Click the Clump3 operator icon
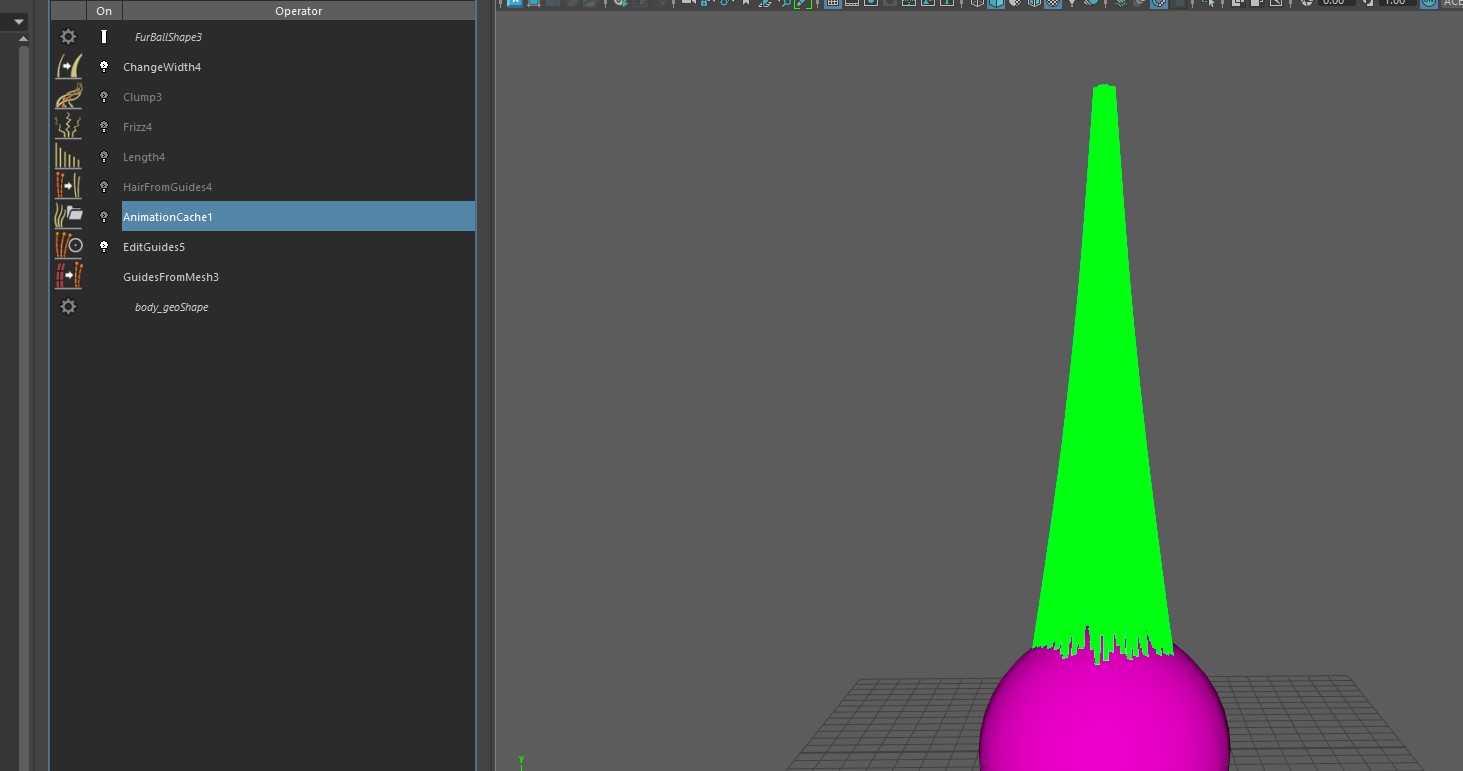Image resolution: width=1463 pixels, height=771 pixels. click(x=68, y=97)
